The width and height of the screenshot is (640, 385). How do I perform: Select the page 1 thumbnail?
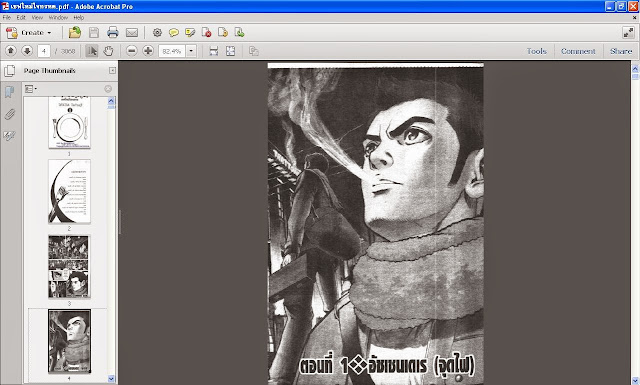click(x=69, y=122)
